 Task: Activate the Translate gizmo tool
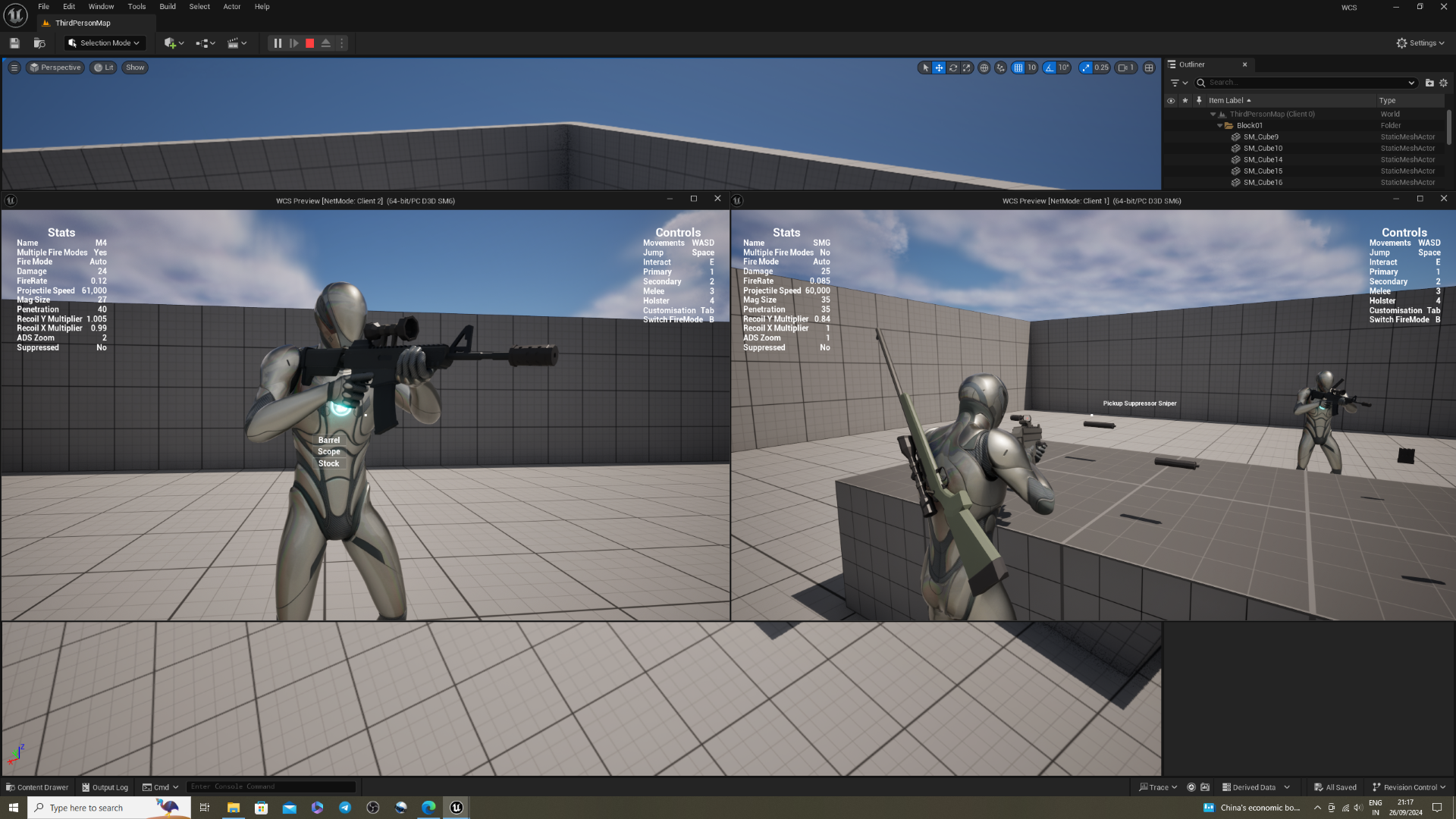click(939, 67)
